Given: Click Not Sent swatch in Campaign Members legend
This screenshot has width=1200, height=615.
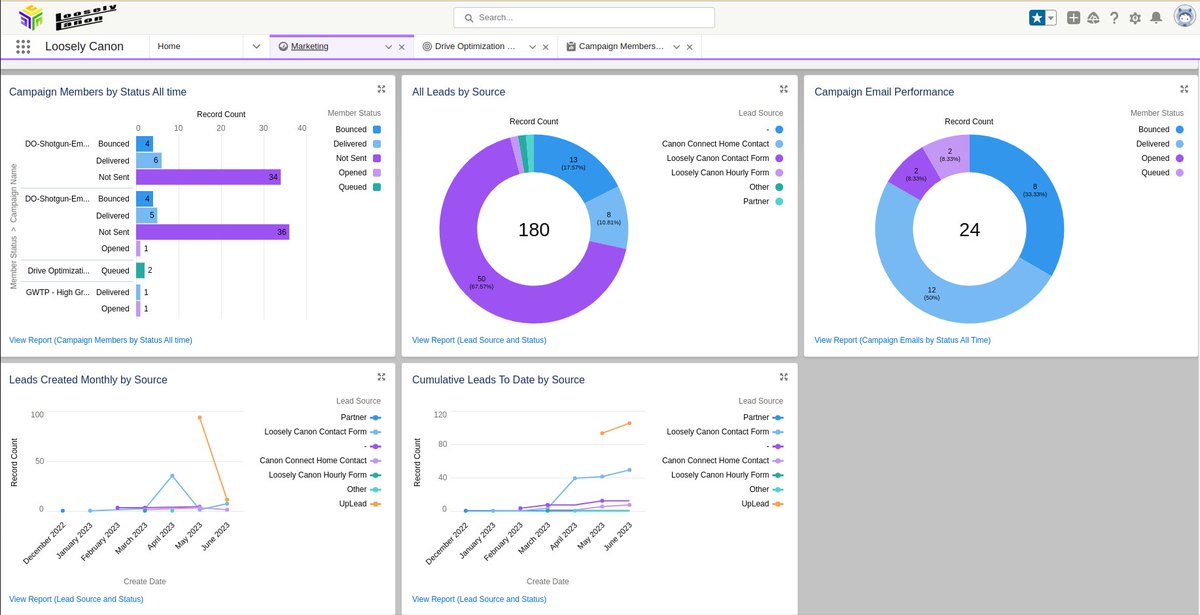Looking at the screenshot, I should pos(377,158).
